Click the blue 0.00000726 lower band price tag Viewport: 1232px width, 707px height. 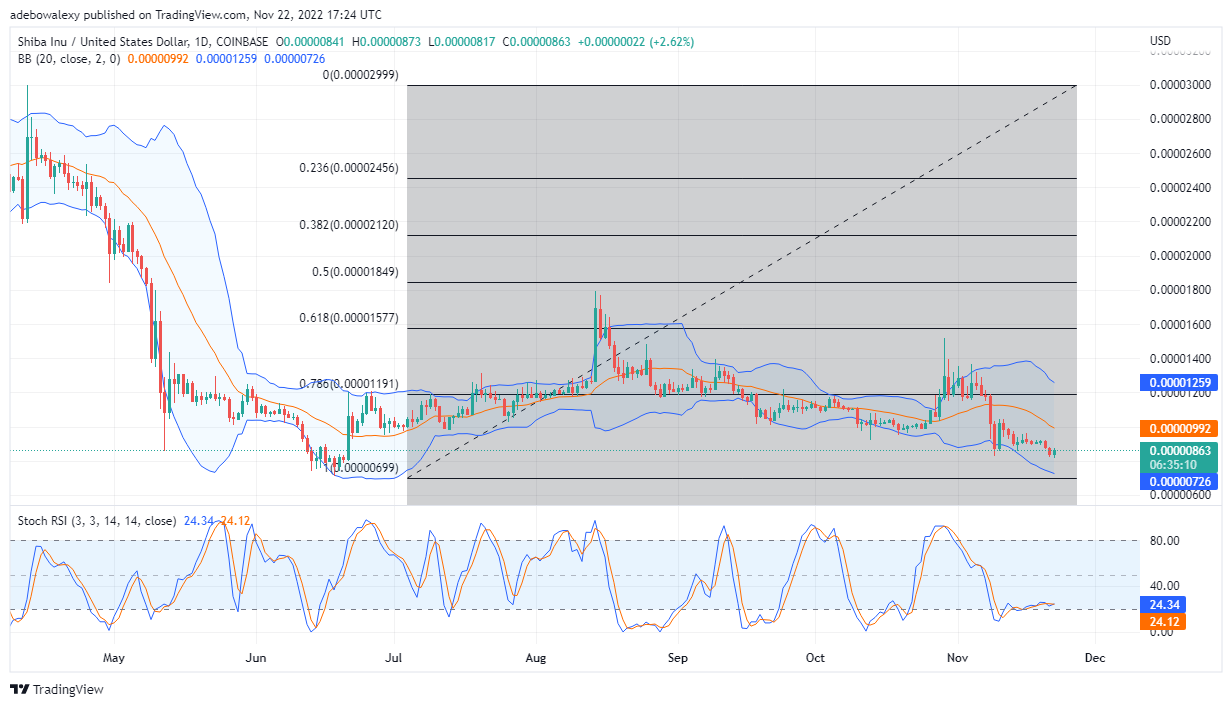(x=1180, y=481)
